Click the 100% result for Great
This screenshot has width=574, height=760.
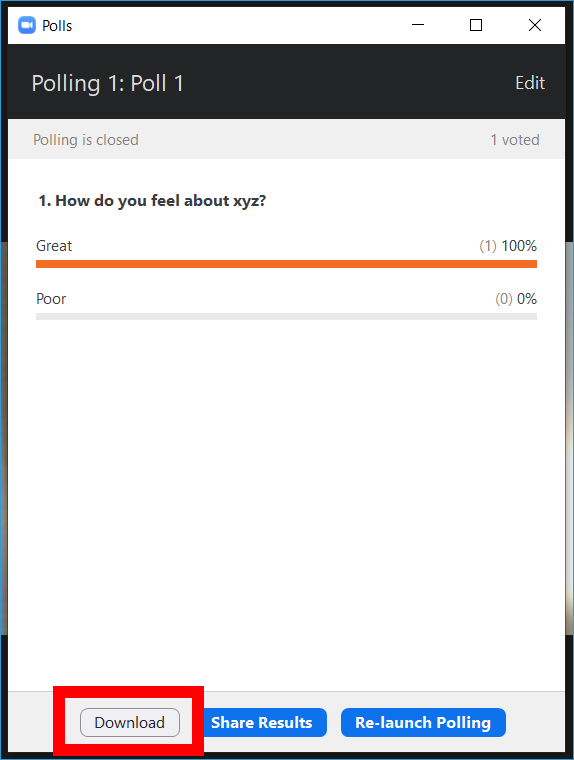[x=519, y=246]
